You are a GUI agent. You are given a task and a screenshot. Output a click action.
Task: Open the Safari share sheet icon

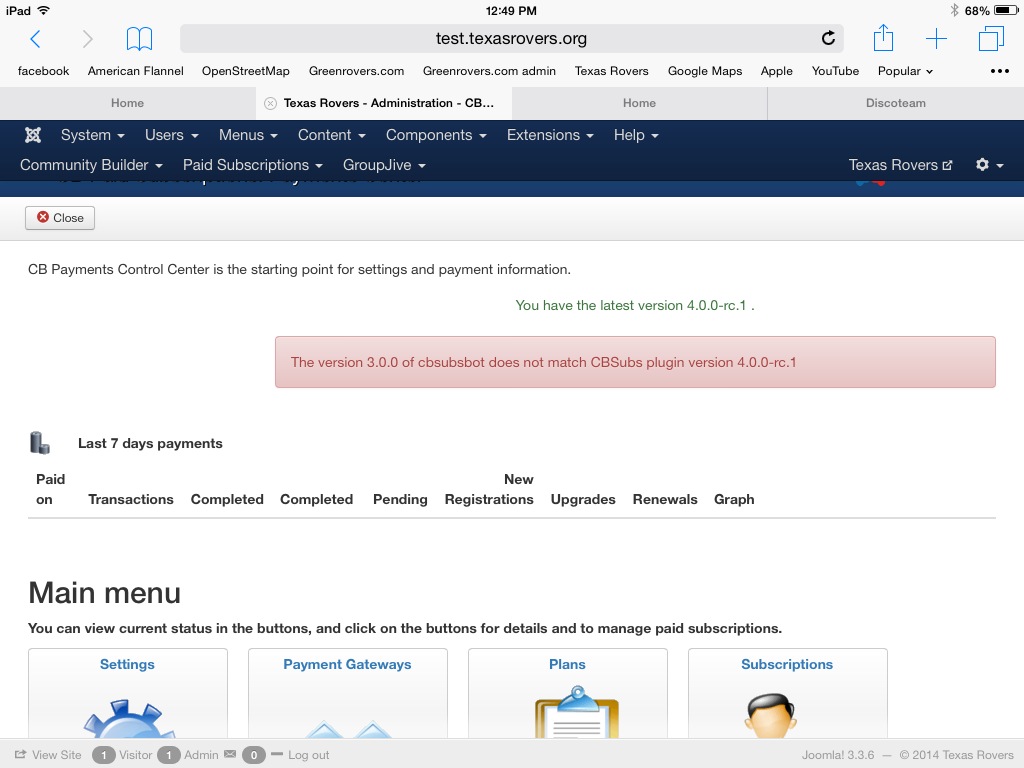click(883, 37)
